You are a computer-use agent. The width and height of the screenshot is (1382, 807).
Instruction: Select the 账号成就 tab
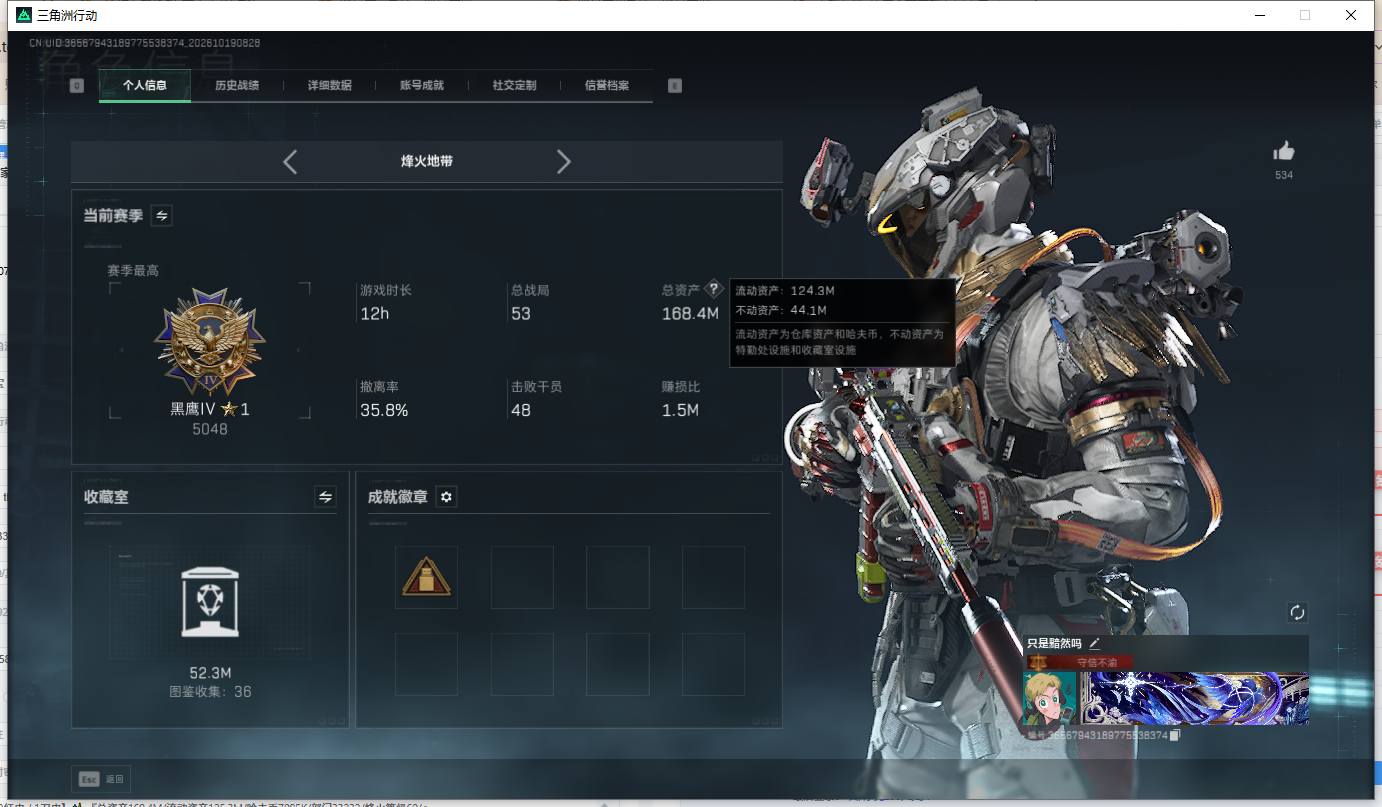pyautogui.click(x=422, y=85)
